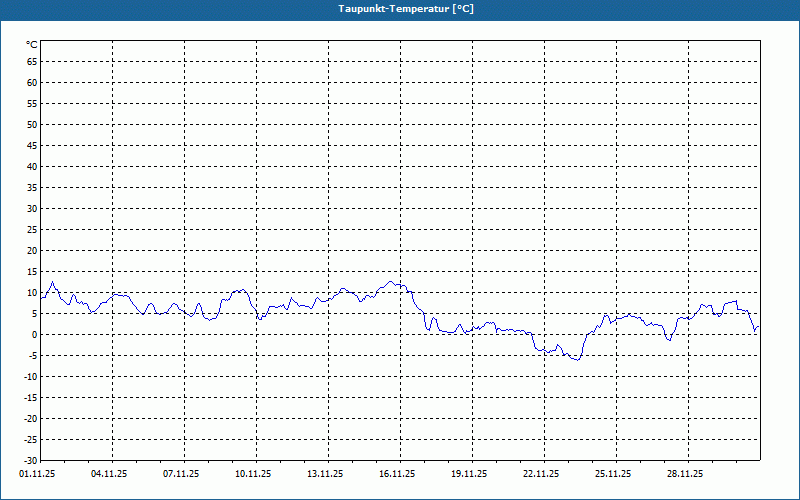Select the 25.11.25 date label
The width and height of the screenshot is (800, 500).
[x=613, y=474]
